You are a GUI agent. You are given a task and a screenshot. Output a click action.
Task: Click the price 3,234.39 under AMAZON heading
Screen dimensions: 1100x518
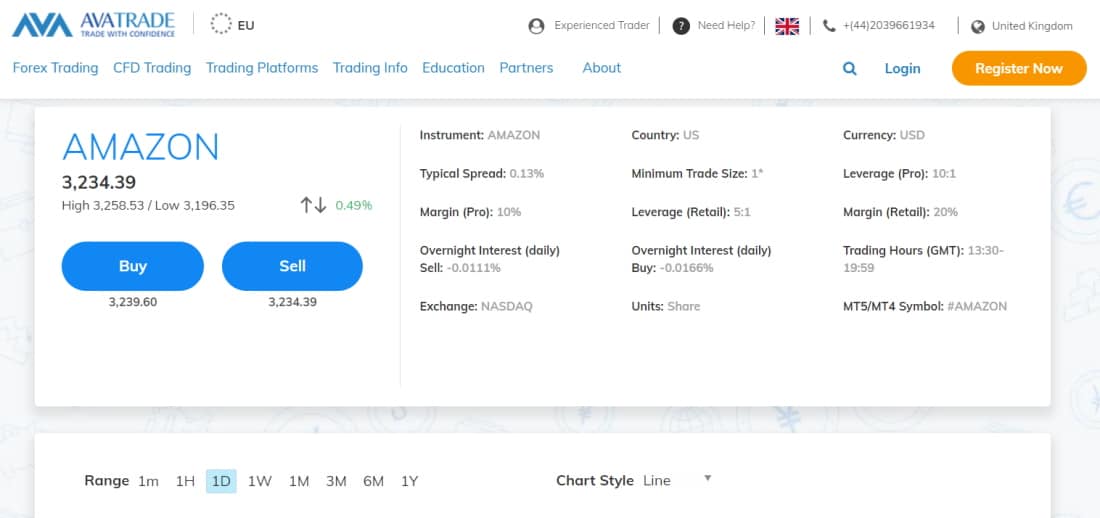[99, 182]
